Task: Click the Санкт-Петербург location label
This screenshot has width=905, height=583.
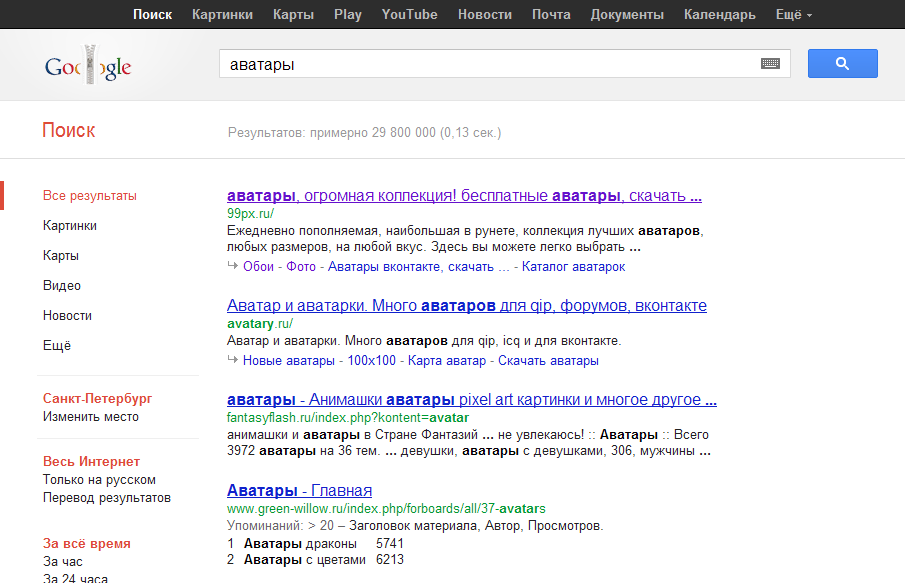Action: [x=98, y=399]
